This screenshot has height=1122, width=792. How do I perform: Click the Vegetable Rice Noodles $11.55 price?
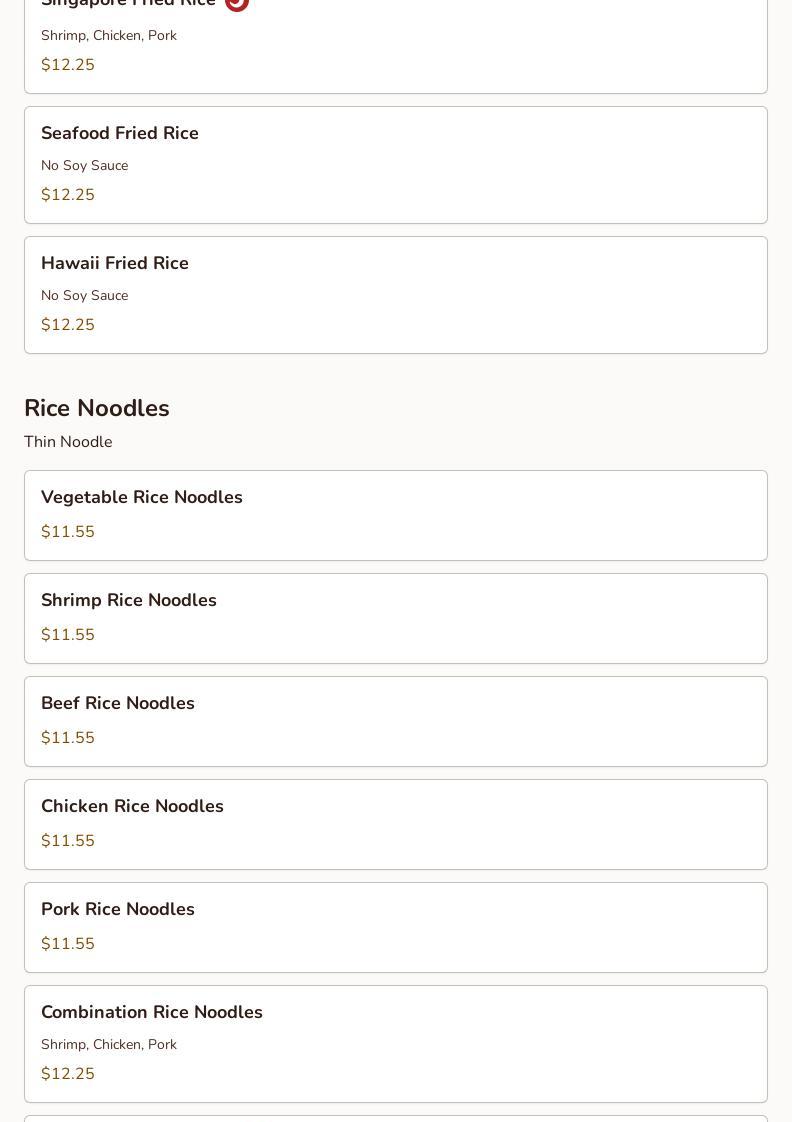[x=68, y=532]
